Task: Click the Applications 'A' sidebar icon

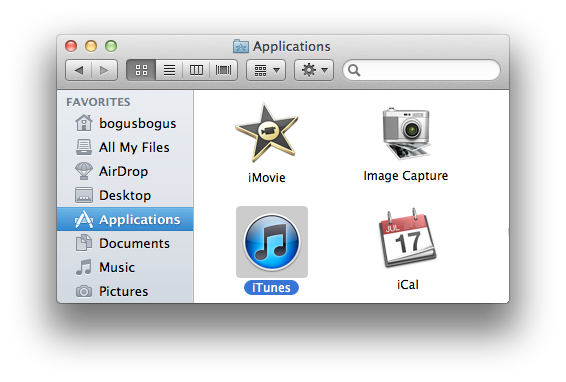Action: point(84,219)
